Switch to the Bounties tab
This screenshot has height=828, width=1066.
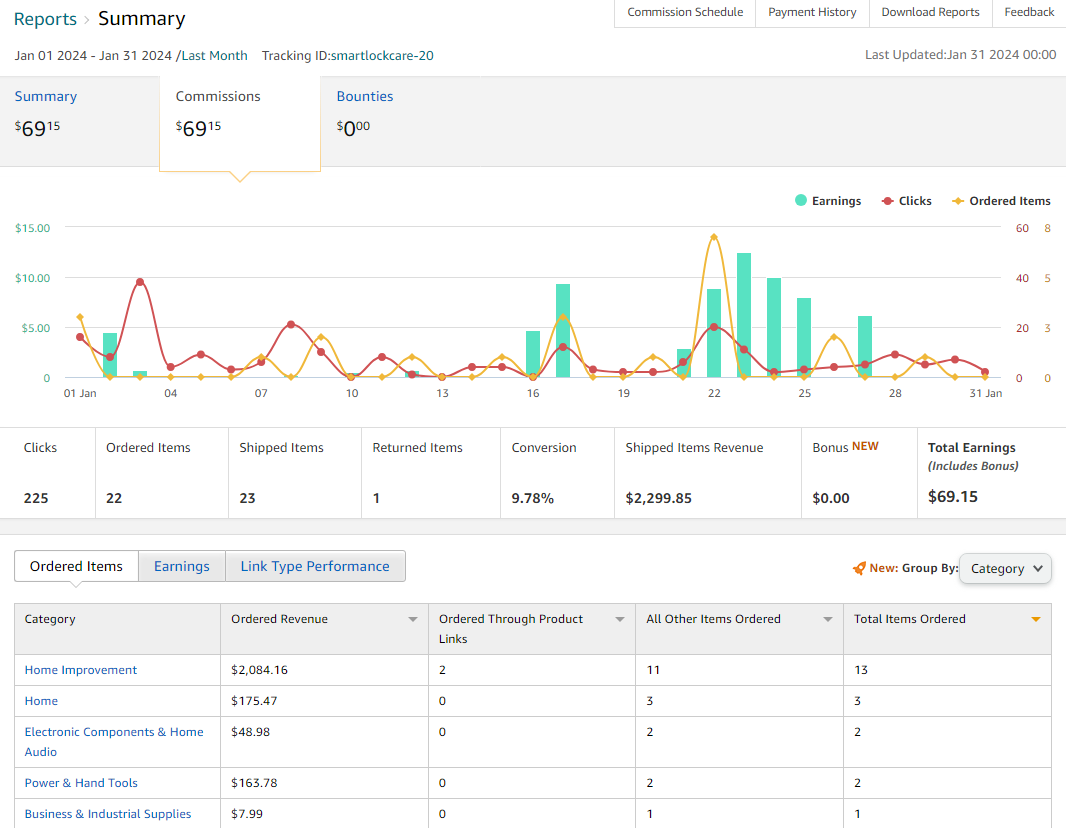[x=400, y=121]
